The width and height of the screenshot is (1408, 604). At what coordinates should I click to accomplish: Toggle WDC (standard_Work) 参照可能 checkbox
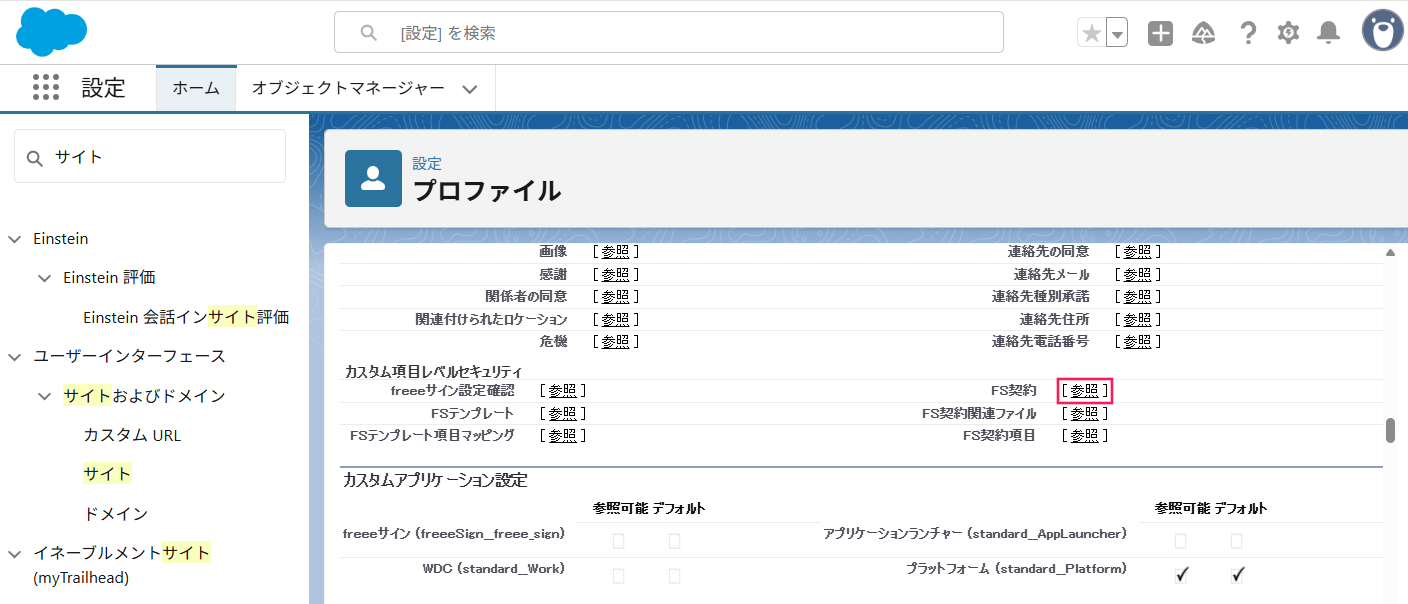[618, 576]
